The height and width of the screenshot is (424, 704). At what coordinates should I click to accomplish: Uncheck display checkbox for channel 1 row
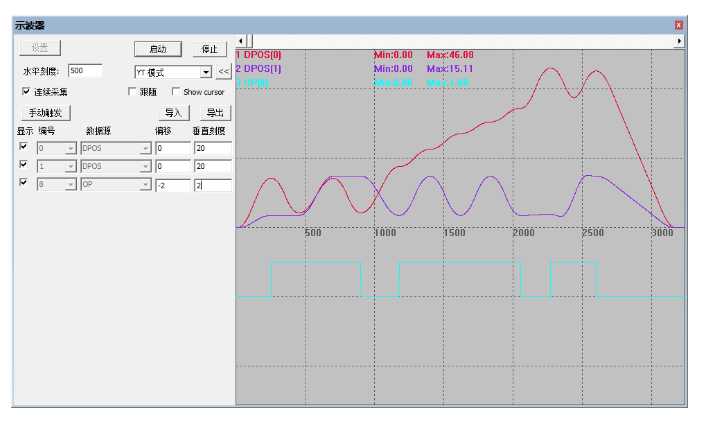point(23,164)
